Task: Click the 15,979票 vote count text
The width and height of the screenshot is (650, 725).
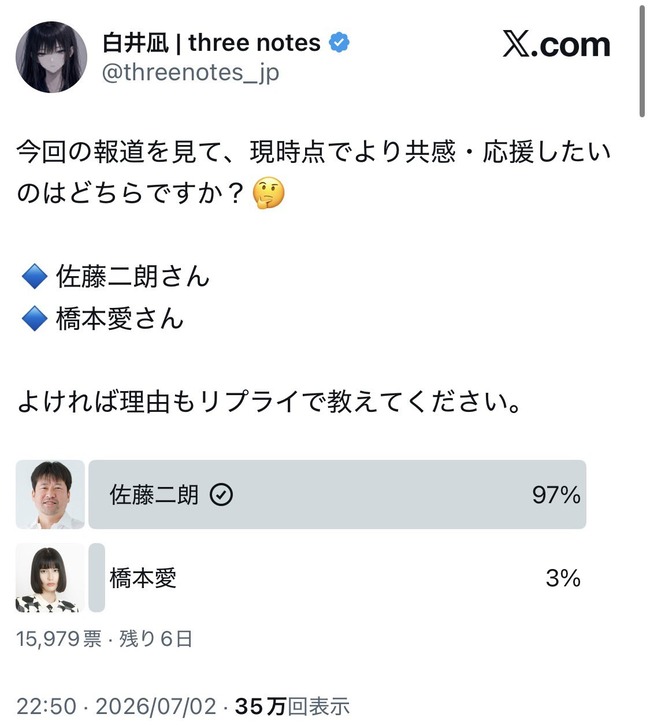Action: [59, 639]
